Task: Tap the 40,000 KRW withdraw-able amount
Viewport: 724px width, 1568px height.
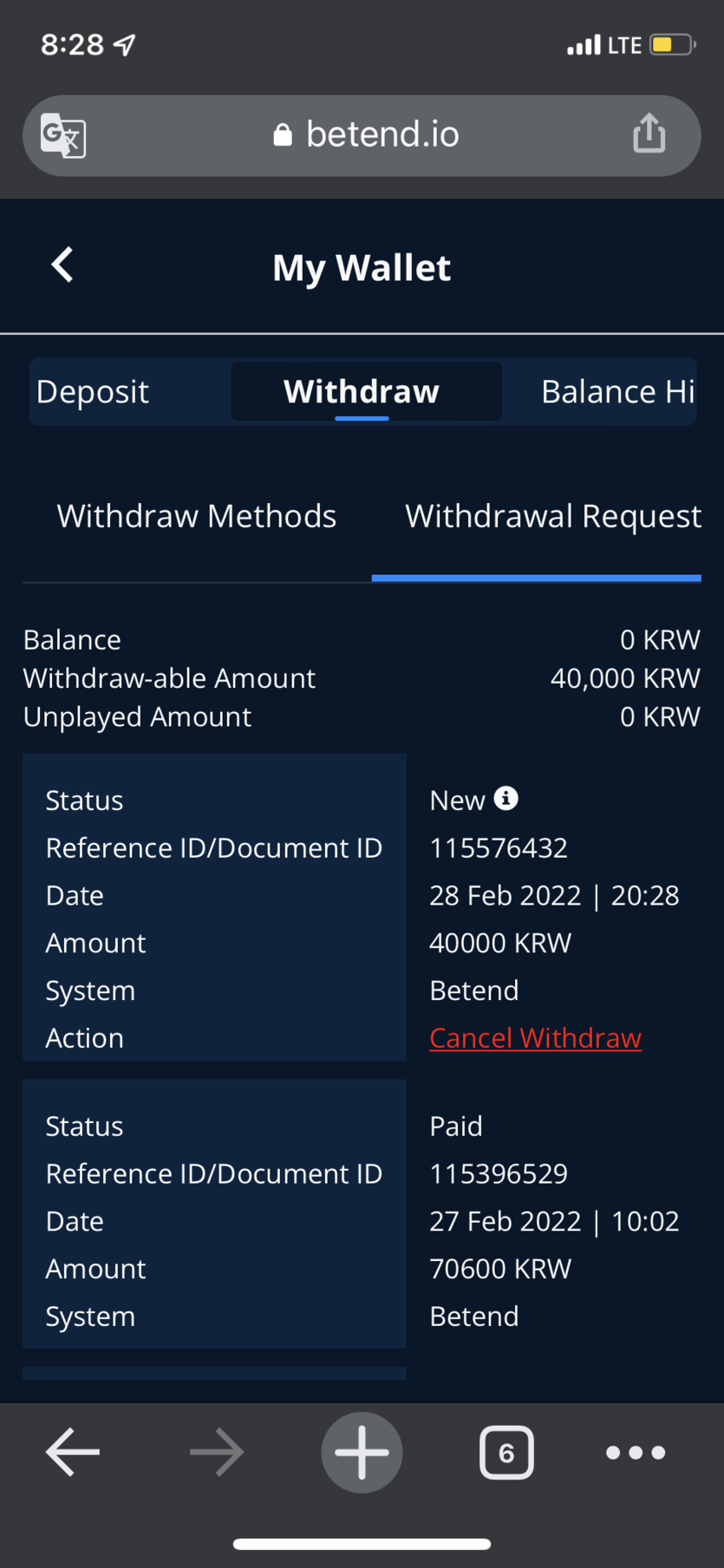Action: 625,678
